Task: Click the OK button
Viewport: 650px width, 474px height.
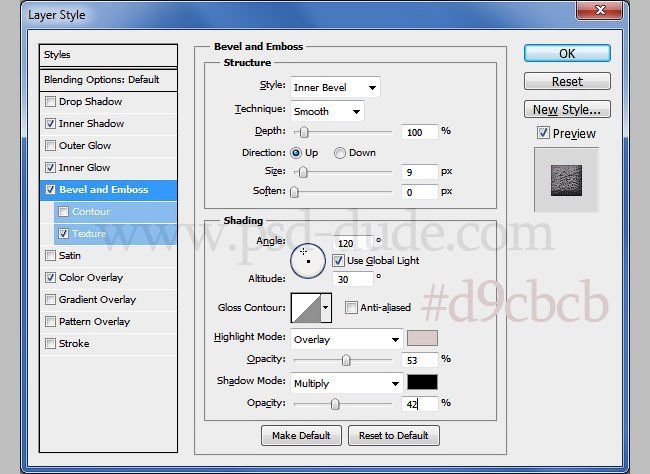Action: coord(567,53)
